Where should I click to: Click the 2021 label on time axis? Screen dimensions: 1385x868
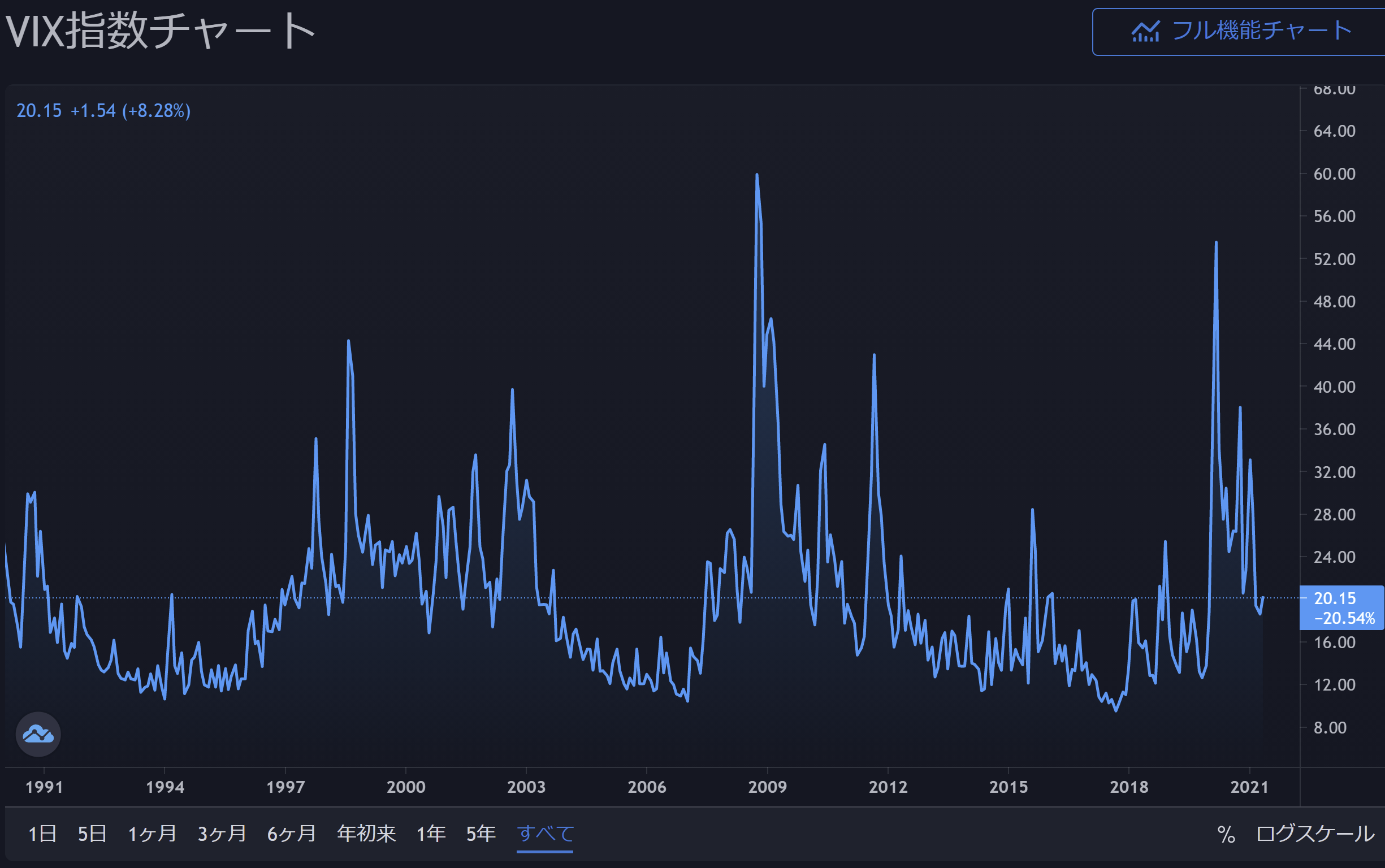point(1249,787)
